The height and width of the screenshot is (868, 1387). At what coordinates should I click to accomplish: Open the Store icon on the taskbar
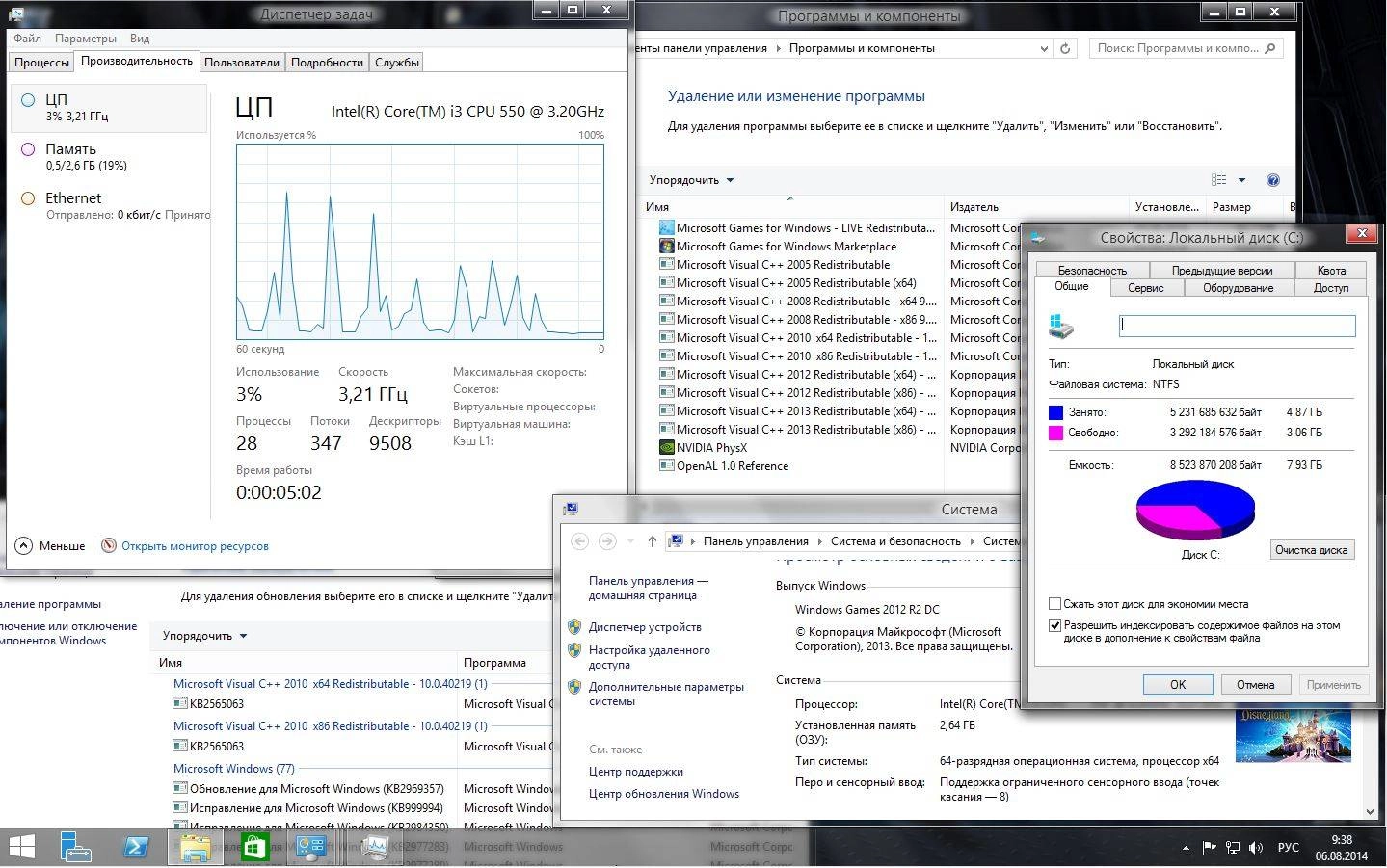pos(254,847)
